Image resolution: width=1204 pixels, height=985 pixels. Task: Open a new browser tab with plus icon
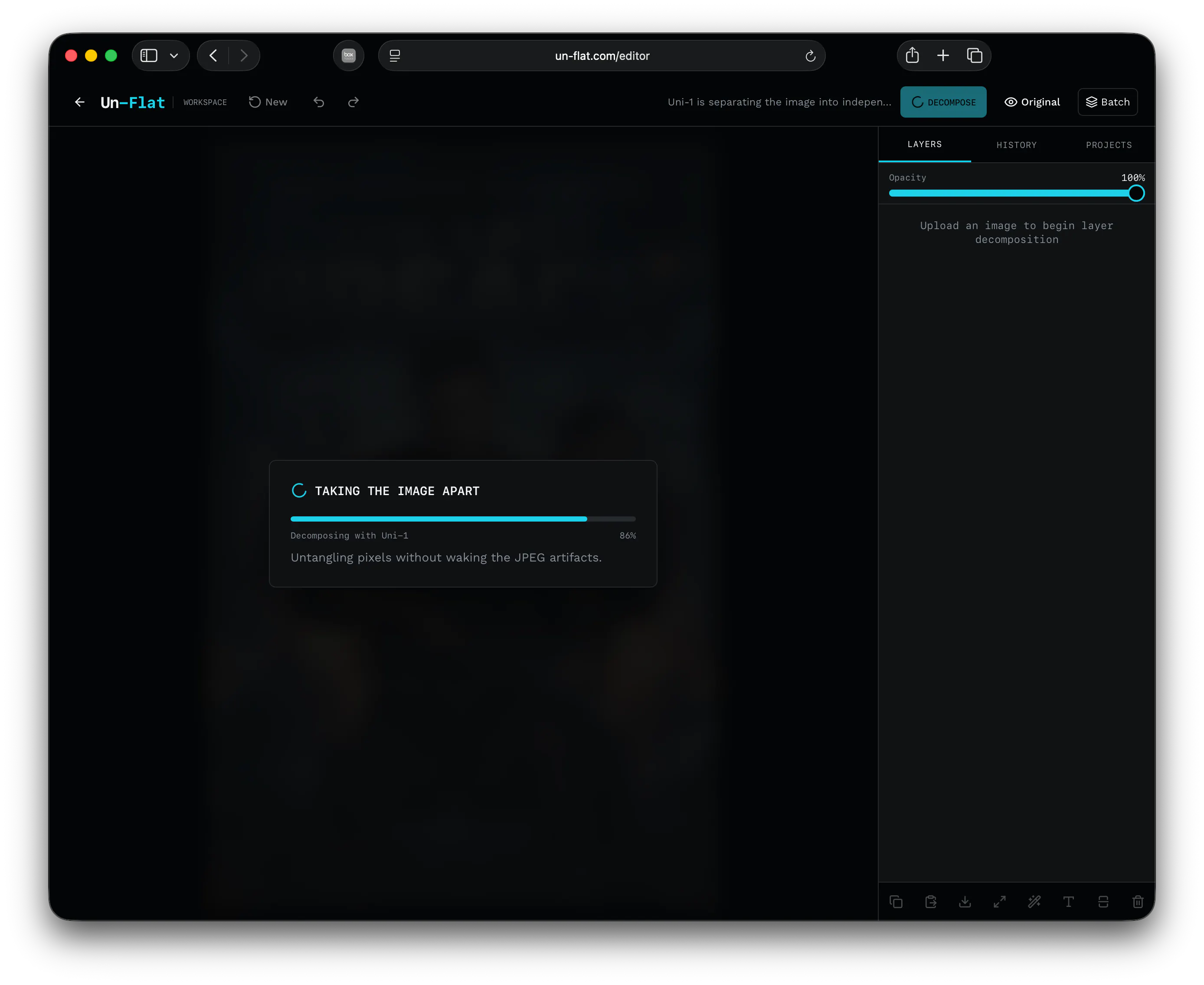(x=943, y=56)
